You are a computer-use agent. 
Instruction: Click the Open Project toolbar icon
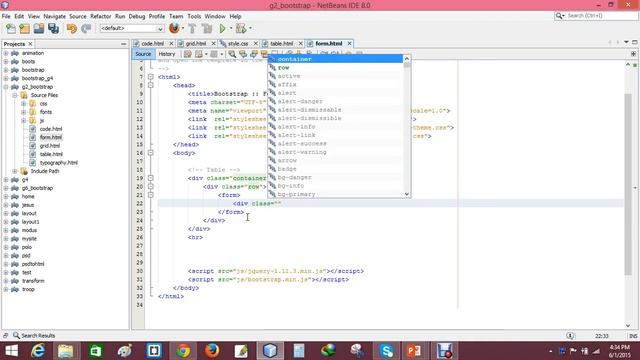[x=39, y=29]
